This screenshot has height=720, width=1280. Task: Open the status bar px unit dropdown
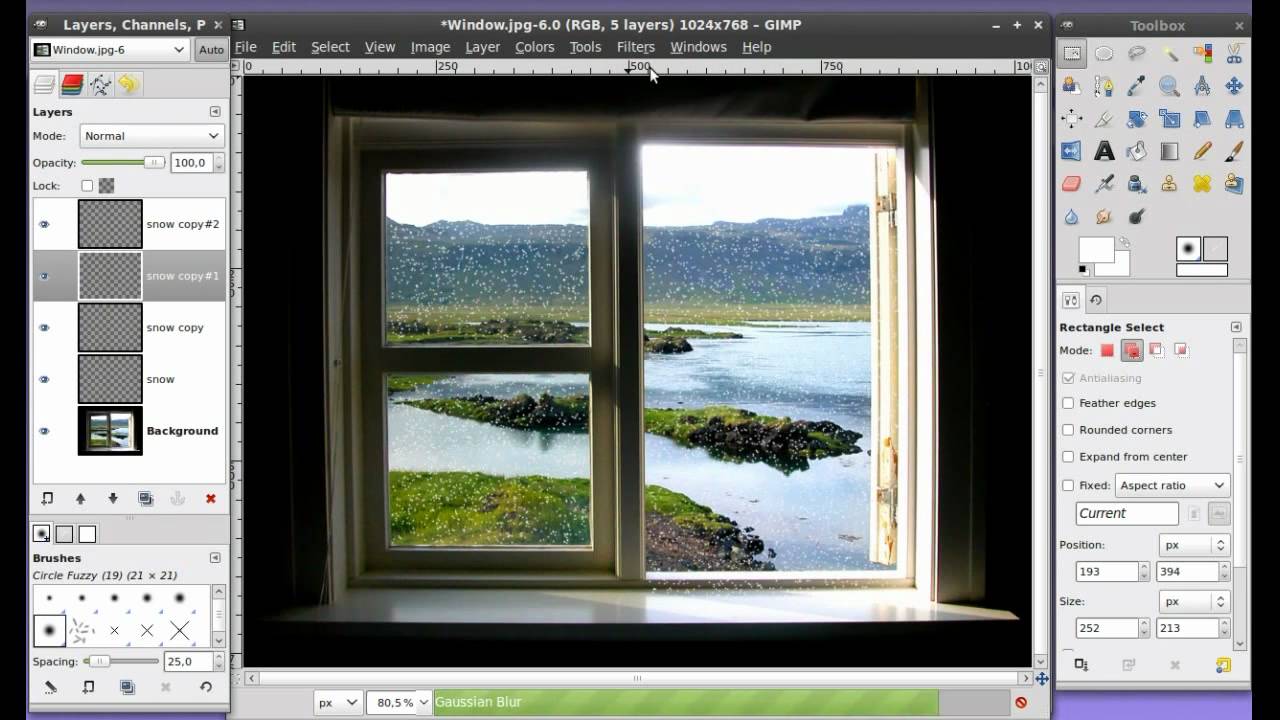(338, 702)
